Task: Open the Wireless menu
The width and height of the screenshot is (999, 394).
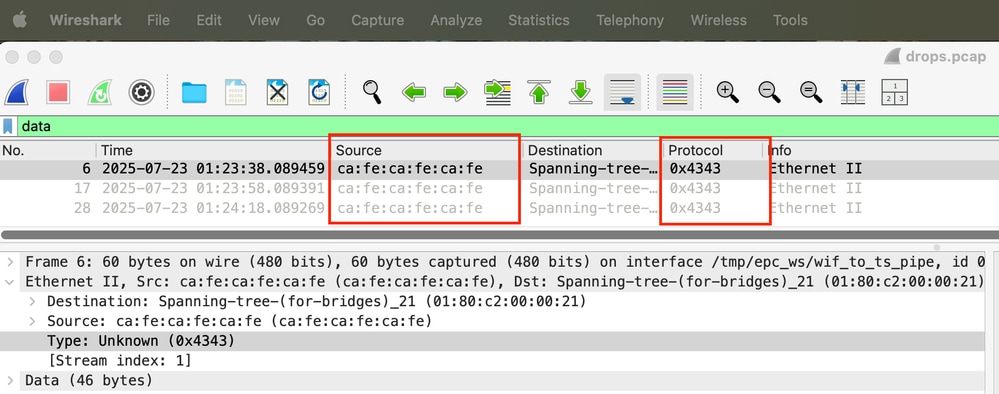Action: [718, 20]
